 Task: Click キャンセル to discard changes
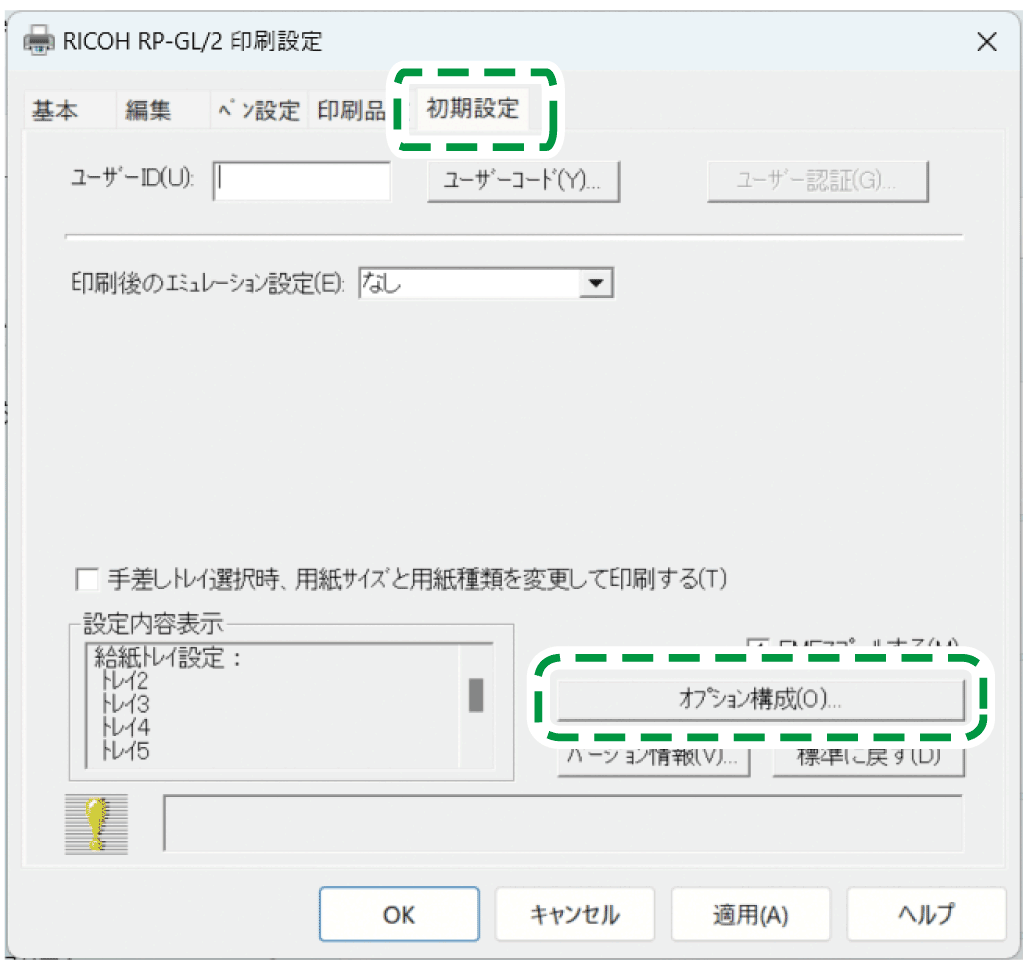click(x=575, y=913)
